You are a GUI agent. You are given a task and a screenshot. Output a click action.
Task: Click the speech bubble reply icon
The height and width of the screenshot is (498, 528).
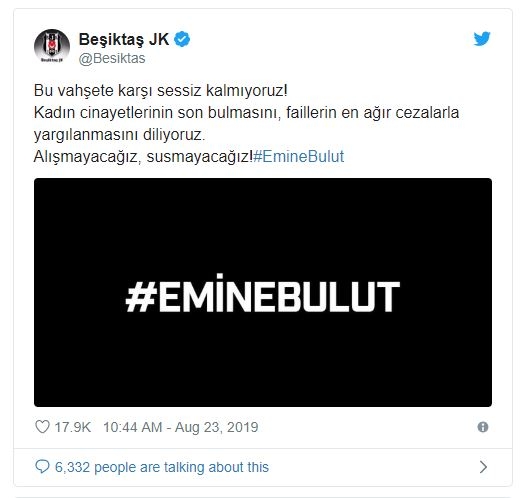click(42, 467)
